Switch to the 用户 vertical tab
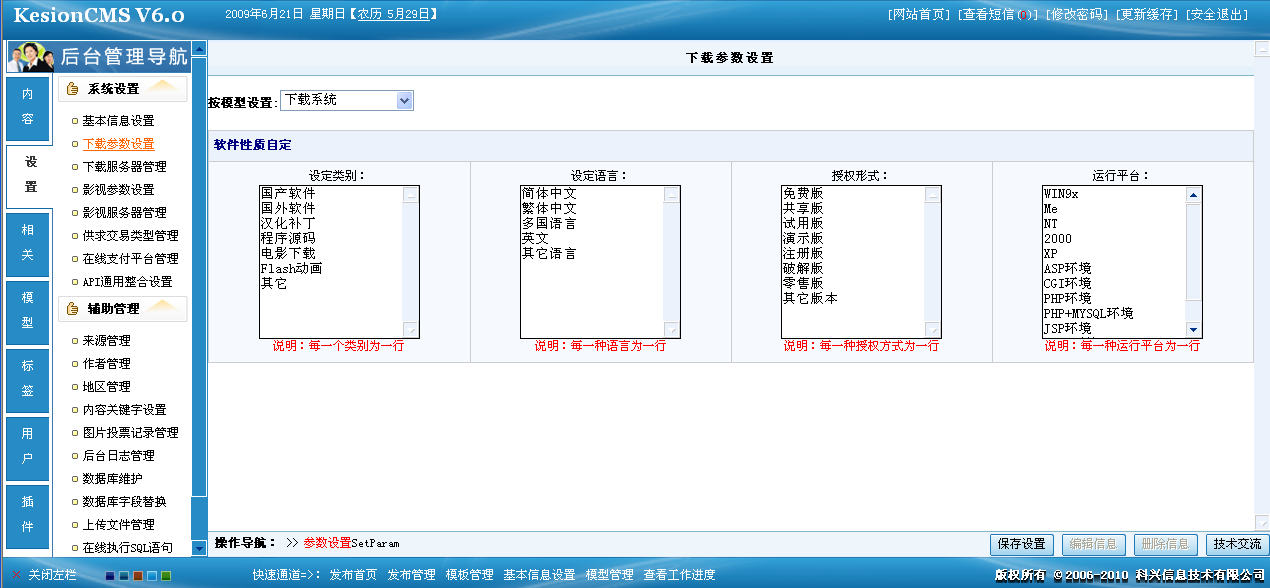This screenshot has width=1270, height=588. click(28, 446)
